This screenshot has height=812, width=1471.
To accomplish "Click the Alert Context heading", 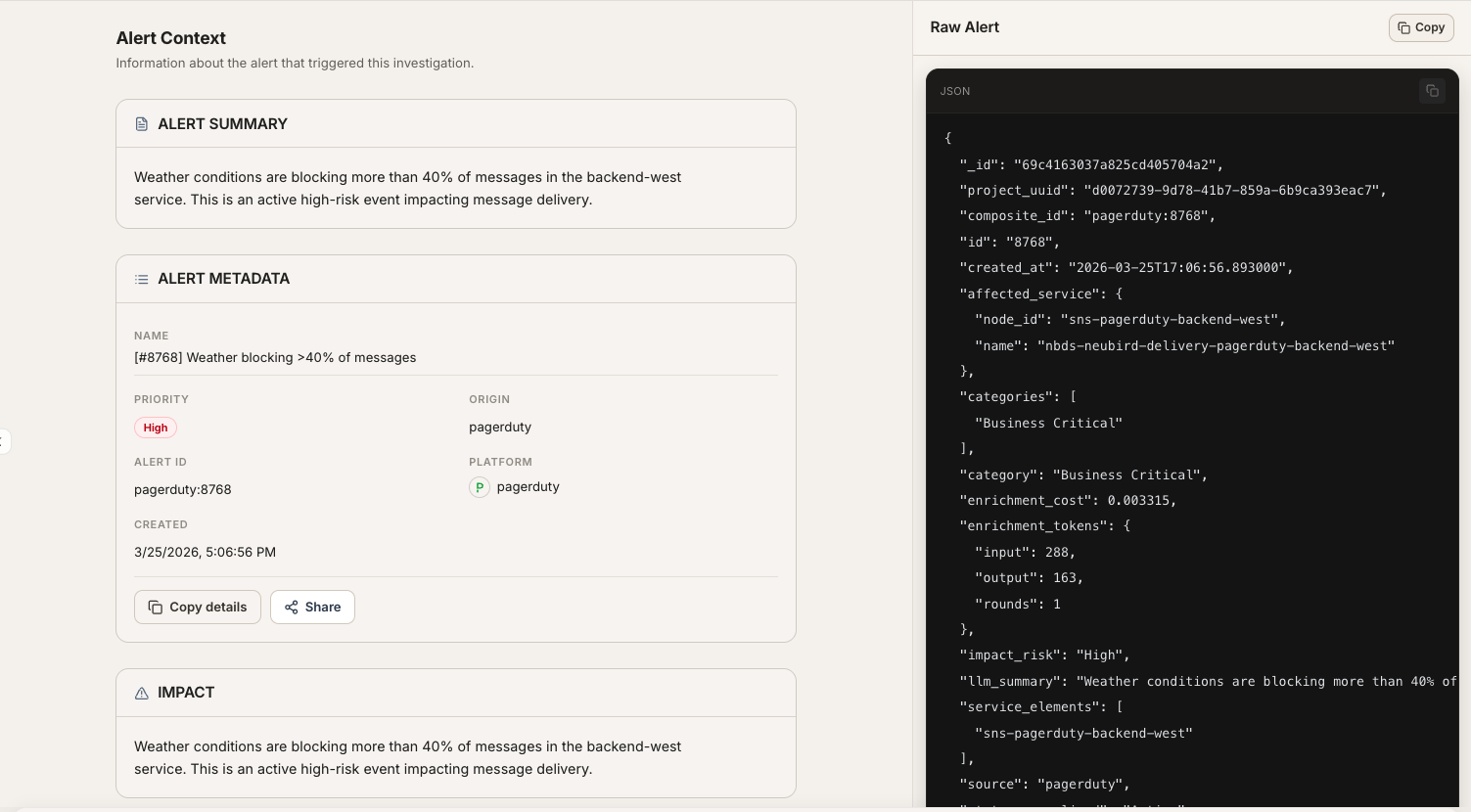I will pyautogui.click(x=171, y=38).
